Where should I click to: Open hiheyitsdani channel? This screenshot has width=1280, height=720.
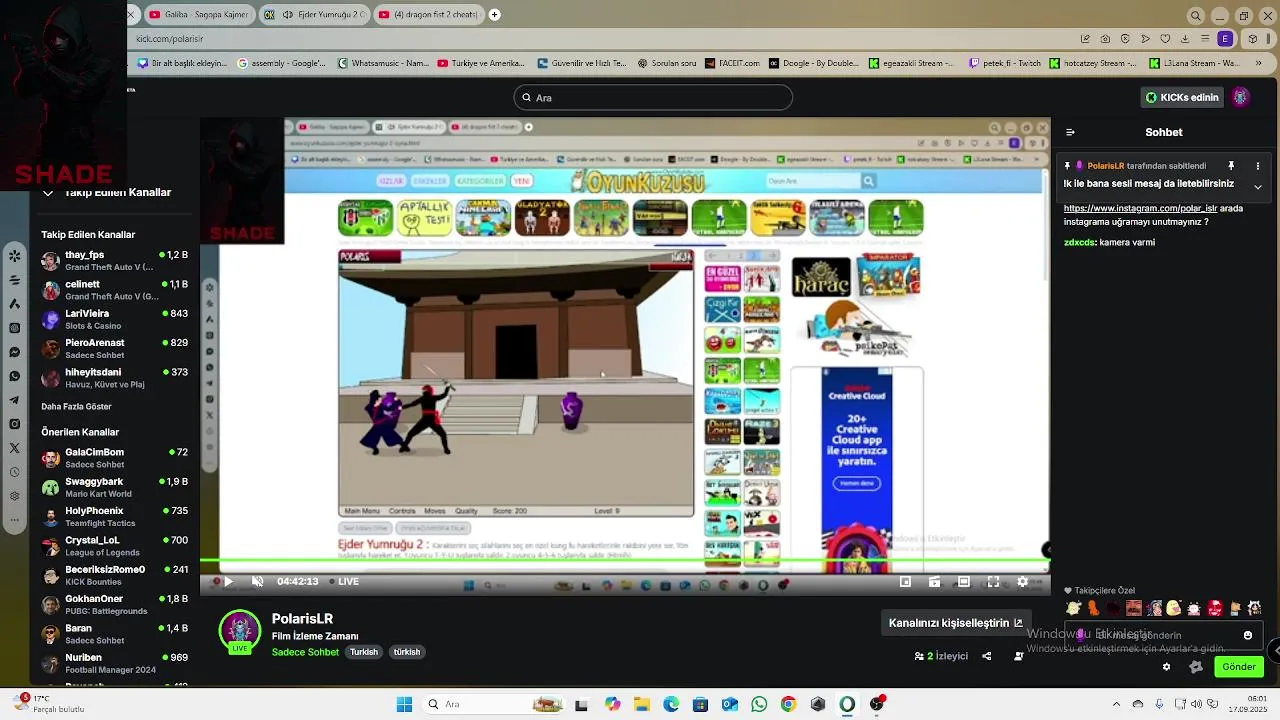(x=114, y=378)
